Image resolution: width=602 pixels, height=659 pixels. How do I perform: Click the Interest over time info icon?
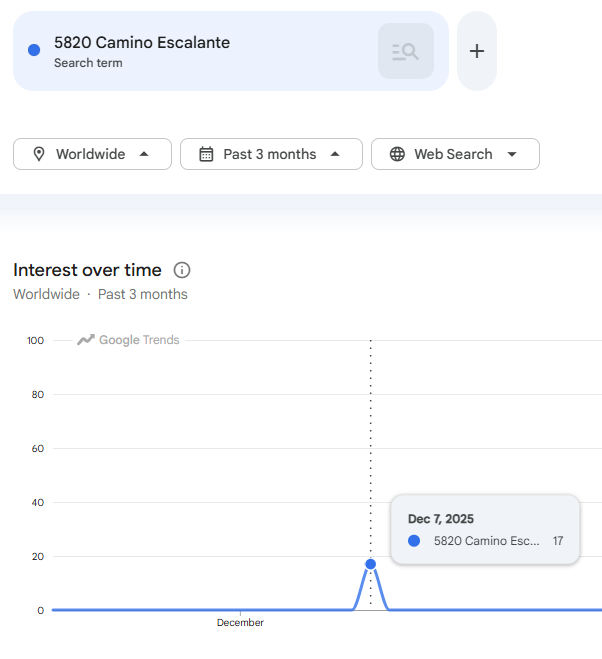182,270
